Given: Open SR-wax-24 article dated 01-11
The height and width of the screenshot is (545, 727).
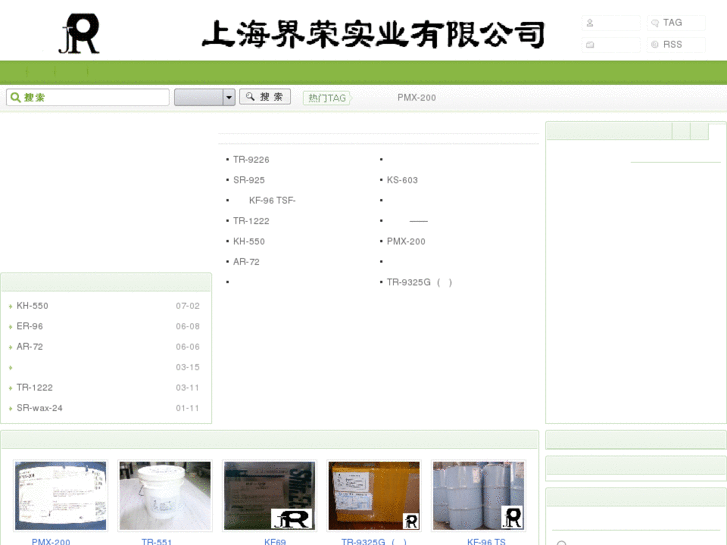Looking at the screenshot, I should pos(39,408).
